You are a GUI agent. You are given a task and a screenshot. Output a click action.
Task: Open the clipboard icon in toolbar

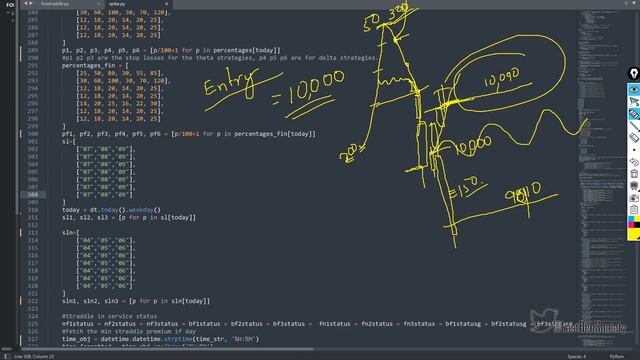click(633, 210)
